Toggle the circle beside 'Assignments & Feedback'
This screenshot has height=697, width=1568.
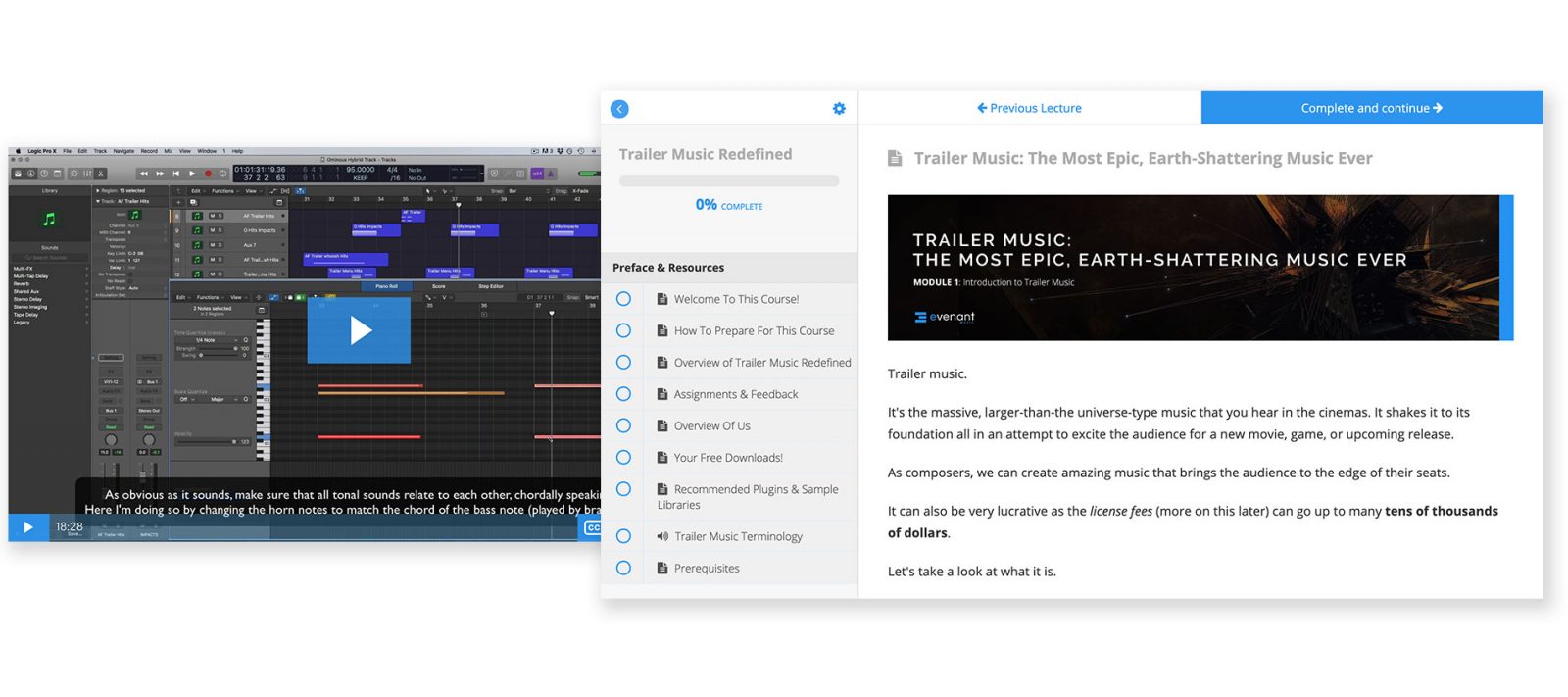pos(623,394)
